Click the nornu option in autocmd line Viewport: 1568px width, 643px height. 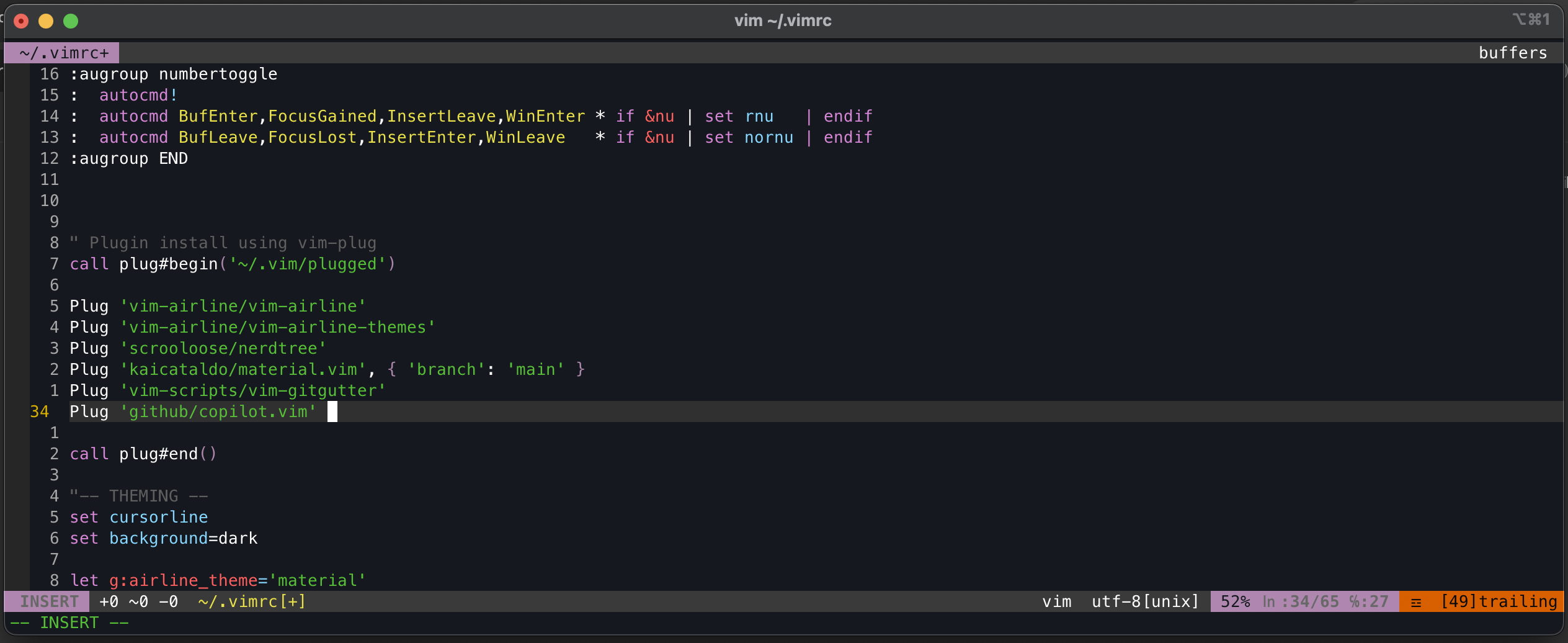(768, 137)
